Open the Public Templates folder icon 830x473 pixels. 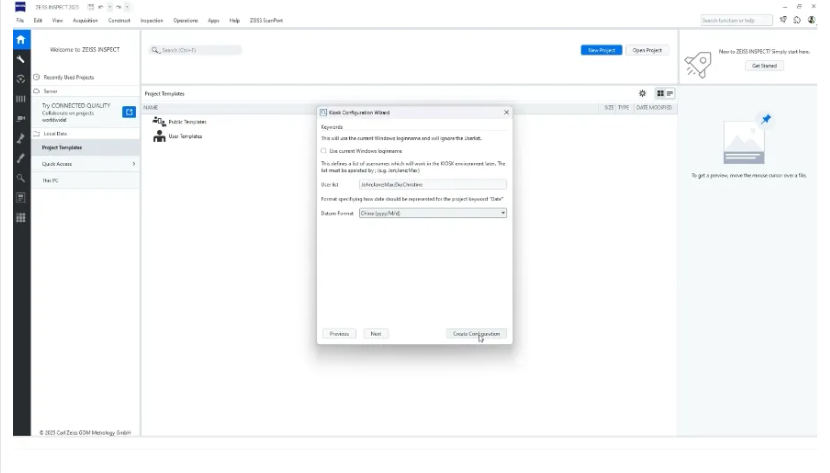159,122
